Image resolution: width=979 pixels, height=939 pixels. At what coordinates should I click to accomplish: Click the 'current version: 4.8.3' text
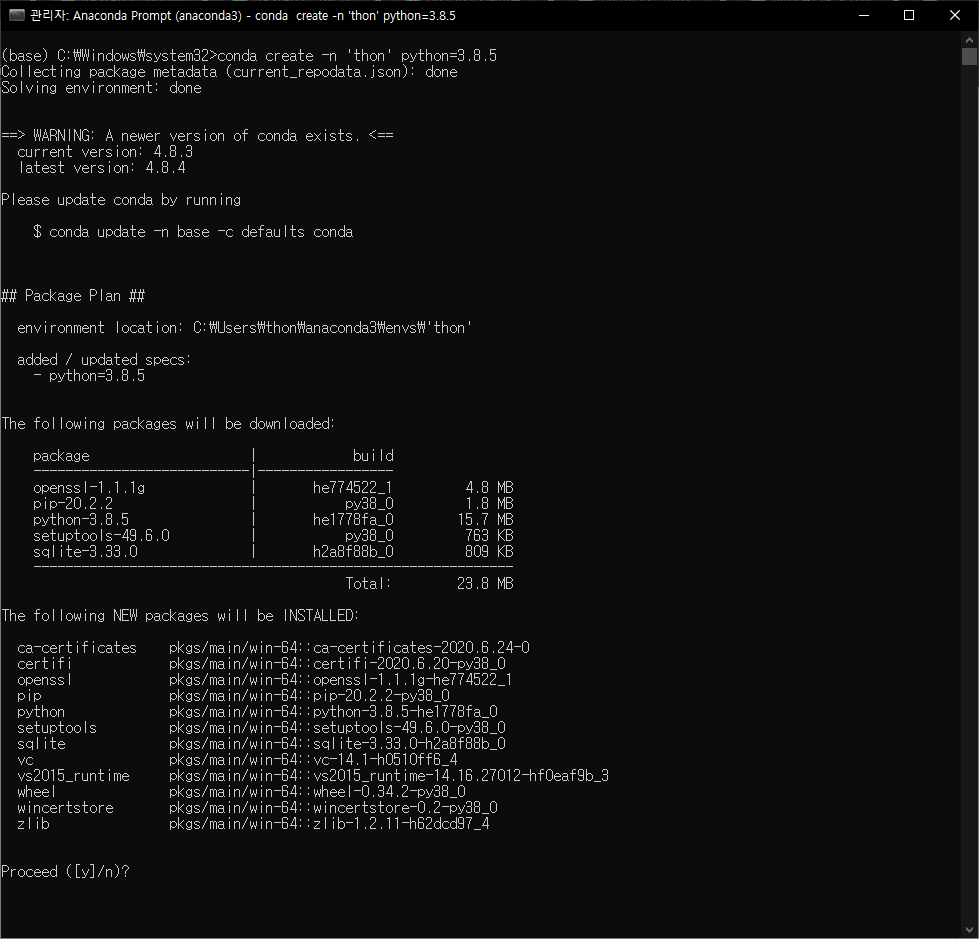(x=105, y=152)
